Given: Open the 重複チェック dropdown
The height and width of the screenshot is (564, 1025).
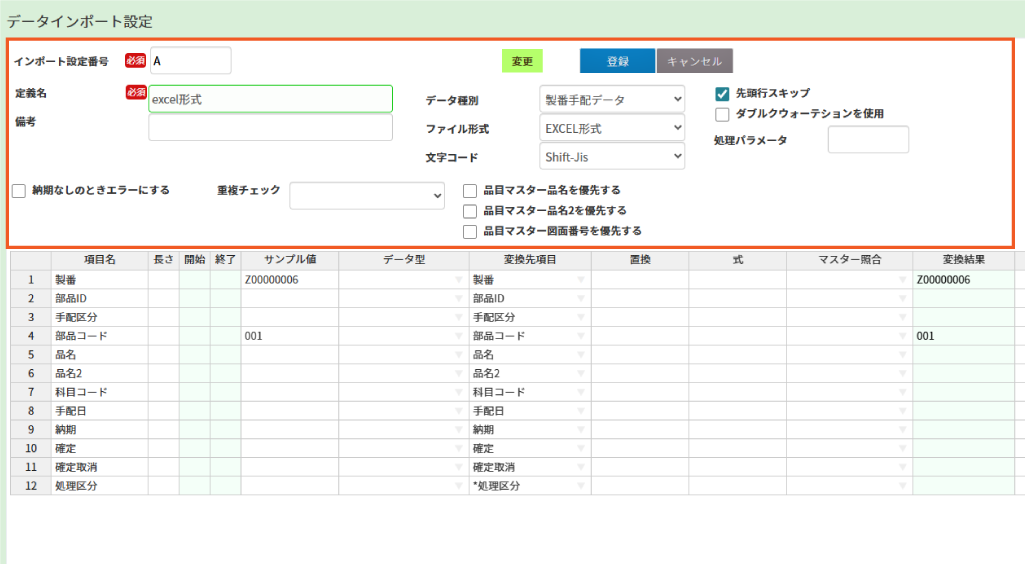Looking at the screenshot, I should coord(367,196).
